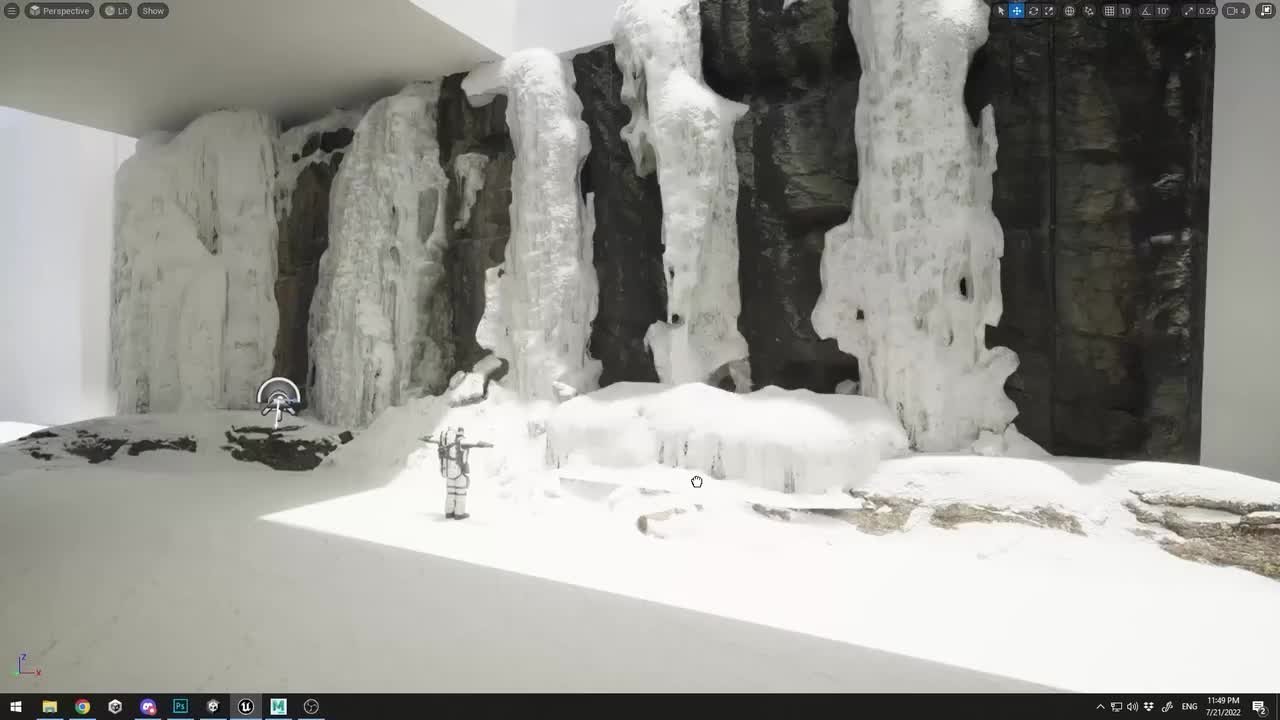The height and width of the screenshot is (720, 1280).
Task: Open the rotation snap 10° dropdown
Action: click(x=1162, y=11)
